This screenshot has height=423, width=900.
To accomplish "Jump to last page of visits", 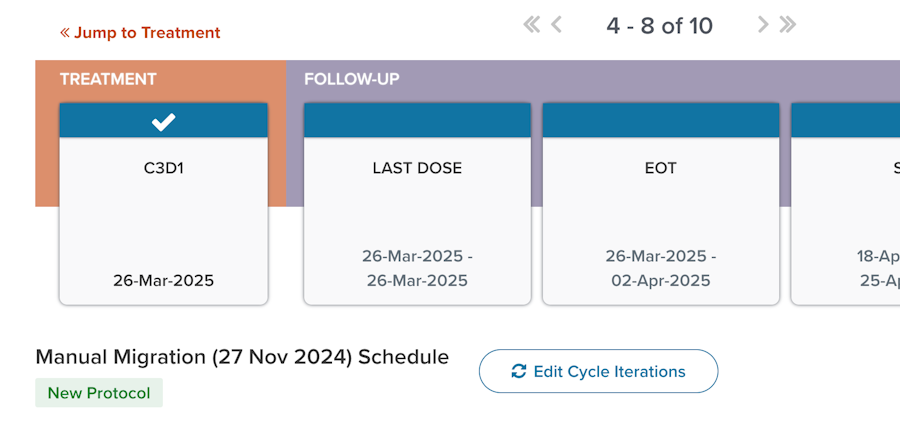I will point(788,25).
